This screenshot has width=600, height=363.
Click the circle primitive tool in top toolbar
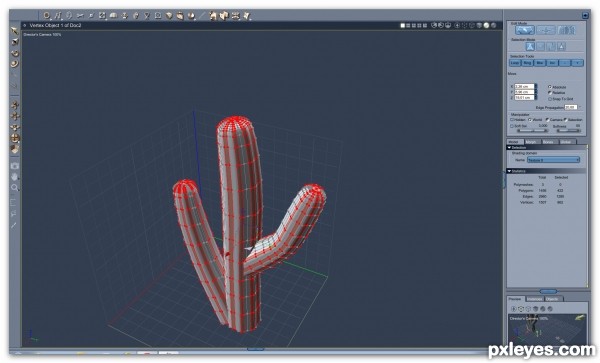[x=46, y=16]
